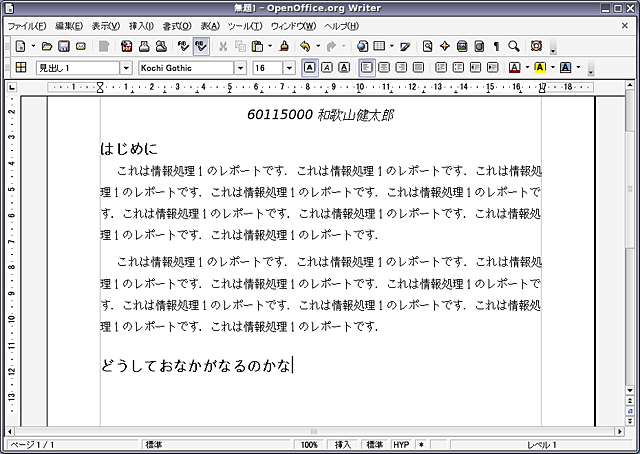The width and height of the screenshot is (640, 454).
Task: Open Find and Replace
Action: (x=427, y=46)
